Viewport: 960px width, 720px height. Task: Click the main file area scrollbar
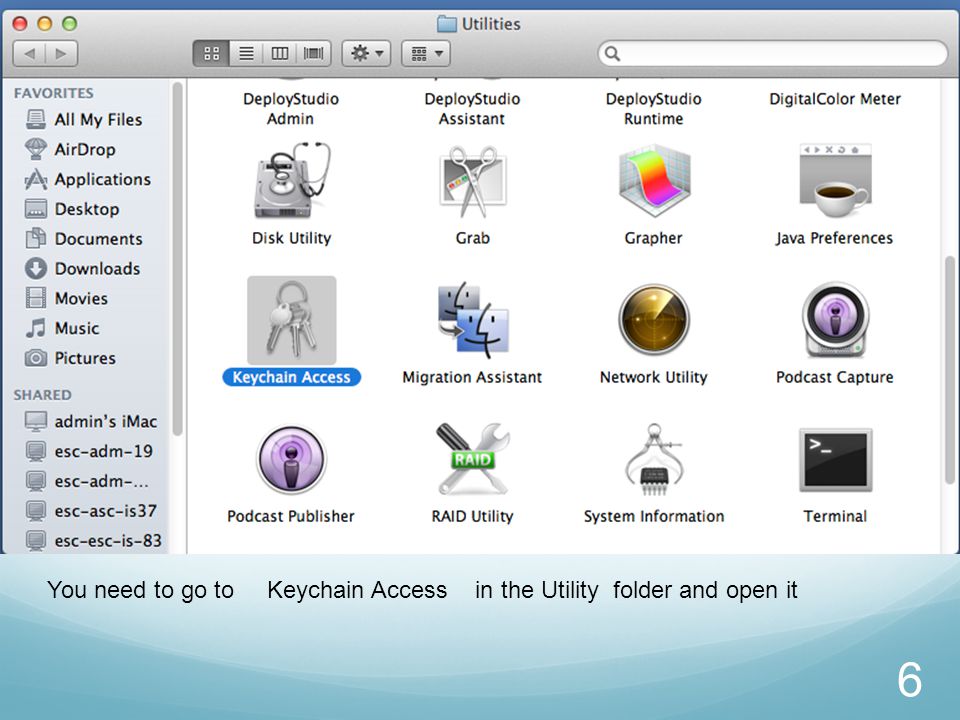[x=950, y=370]
